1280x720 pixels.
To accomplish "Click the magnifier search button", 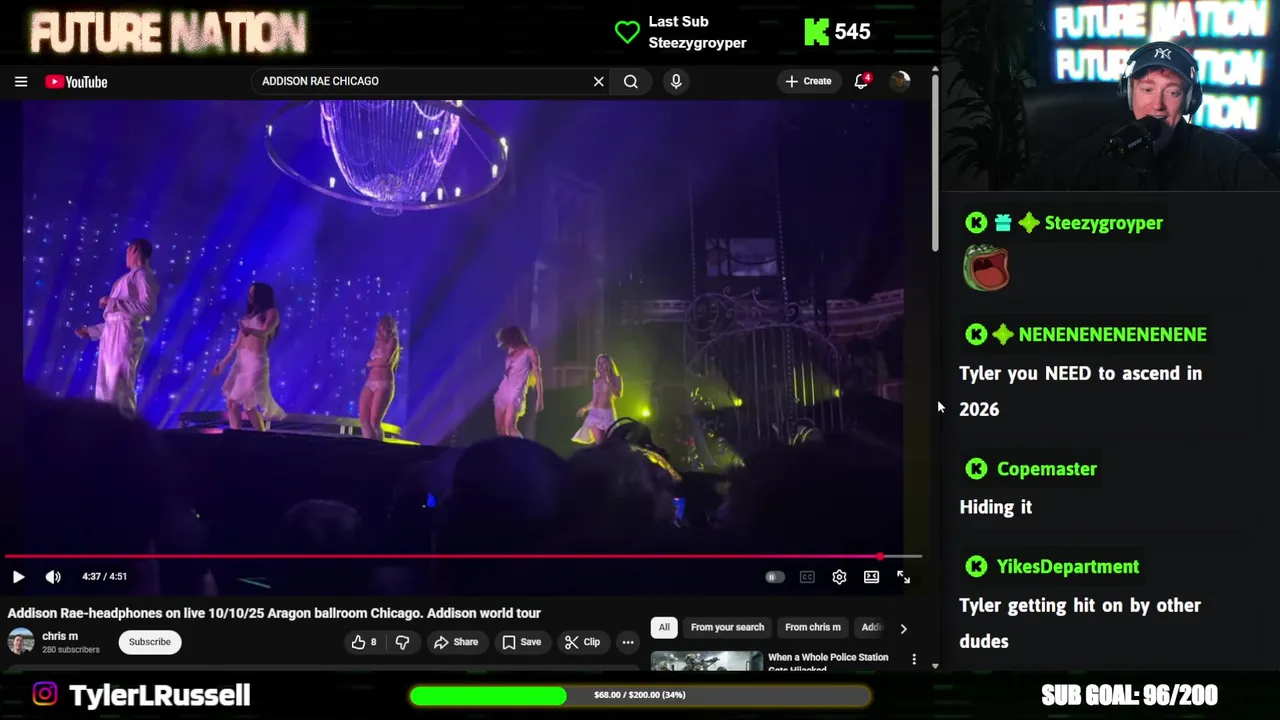I will (x=631, y=82).
